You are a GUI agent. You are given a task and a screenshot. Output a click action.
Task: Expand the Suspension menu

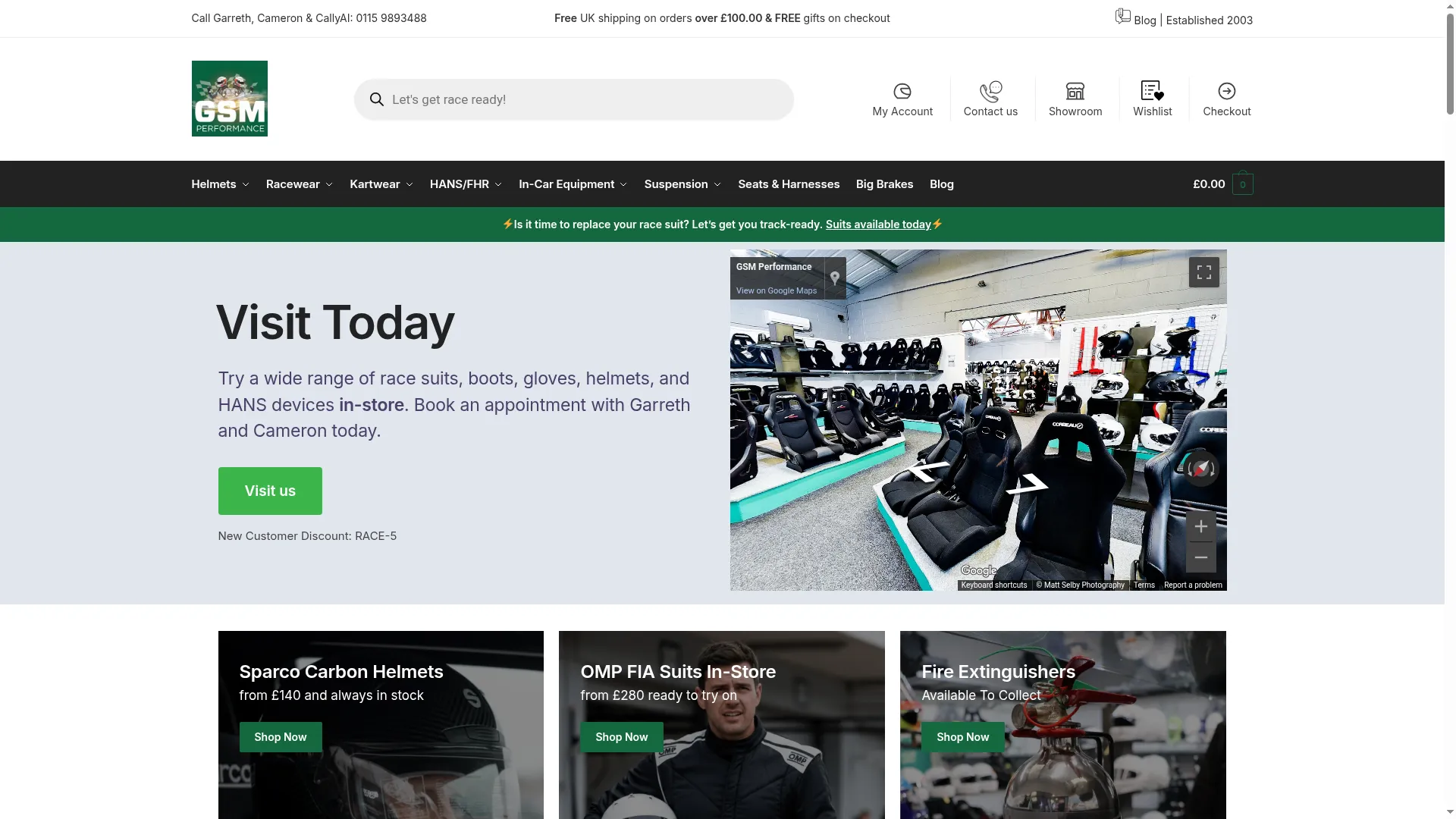click(x=682, y=184)
